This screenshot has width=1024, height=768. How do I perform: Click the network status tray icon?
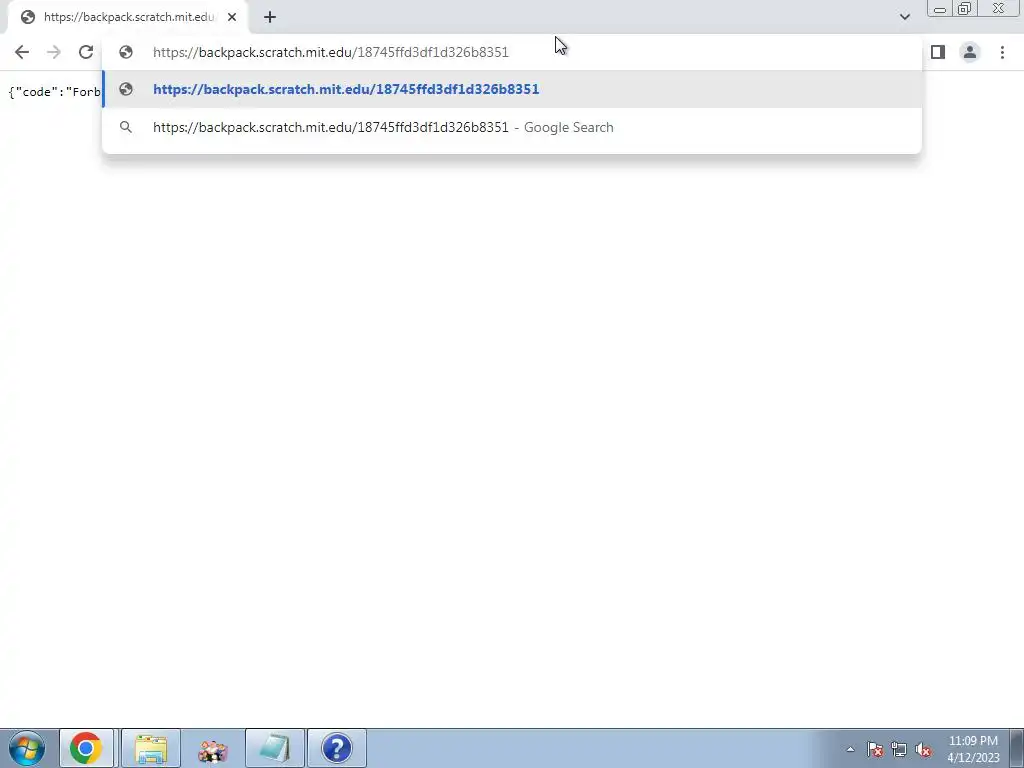click(899, 749)
